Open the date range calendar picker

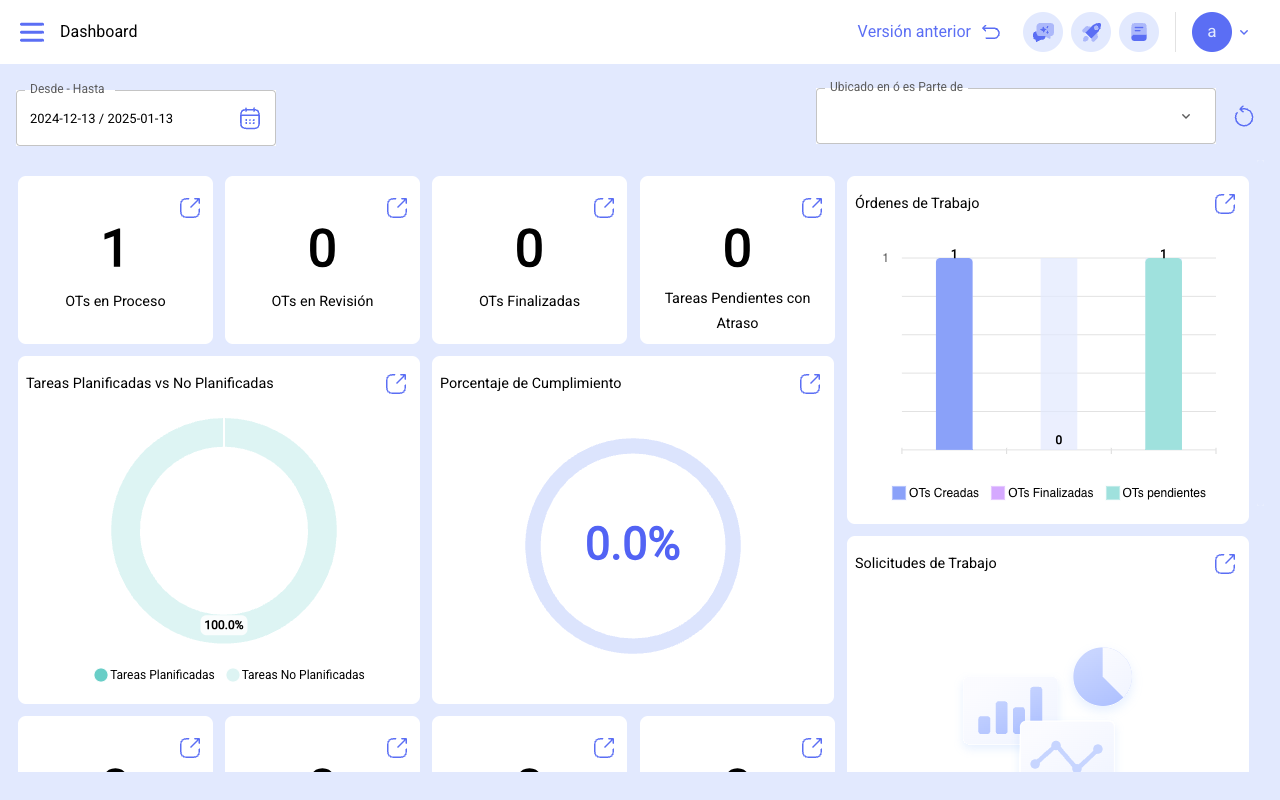[250, 118]
